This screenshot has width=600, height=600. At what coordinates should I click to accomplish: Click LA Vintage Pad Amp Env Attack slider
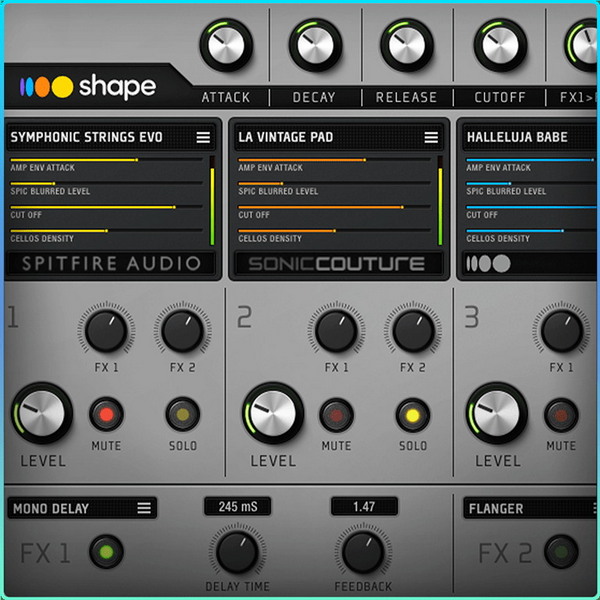[x=334, y=160]
